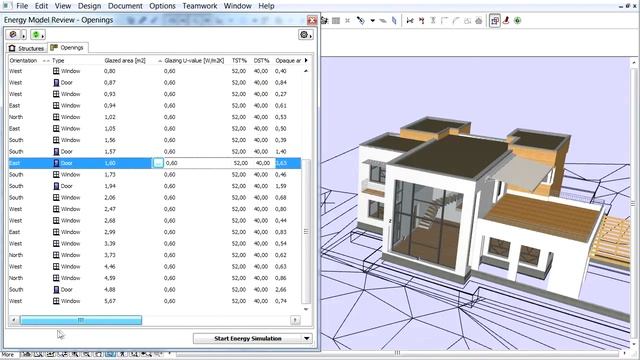This screenshot has height=360, width=640.
Task: Click table vertical scrollbar down arrow
Action: coord(306,309)
